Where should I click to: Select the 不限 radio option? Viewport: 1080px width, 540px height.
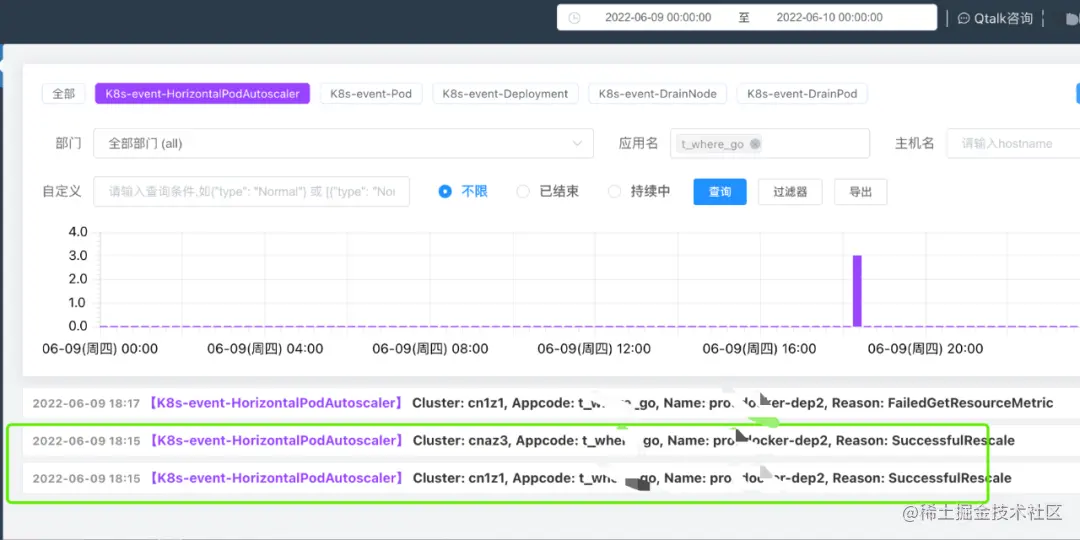point(463,191)
